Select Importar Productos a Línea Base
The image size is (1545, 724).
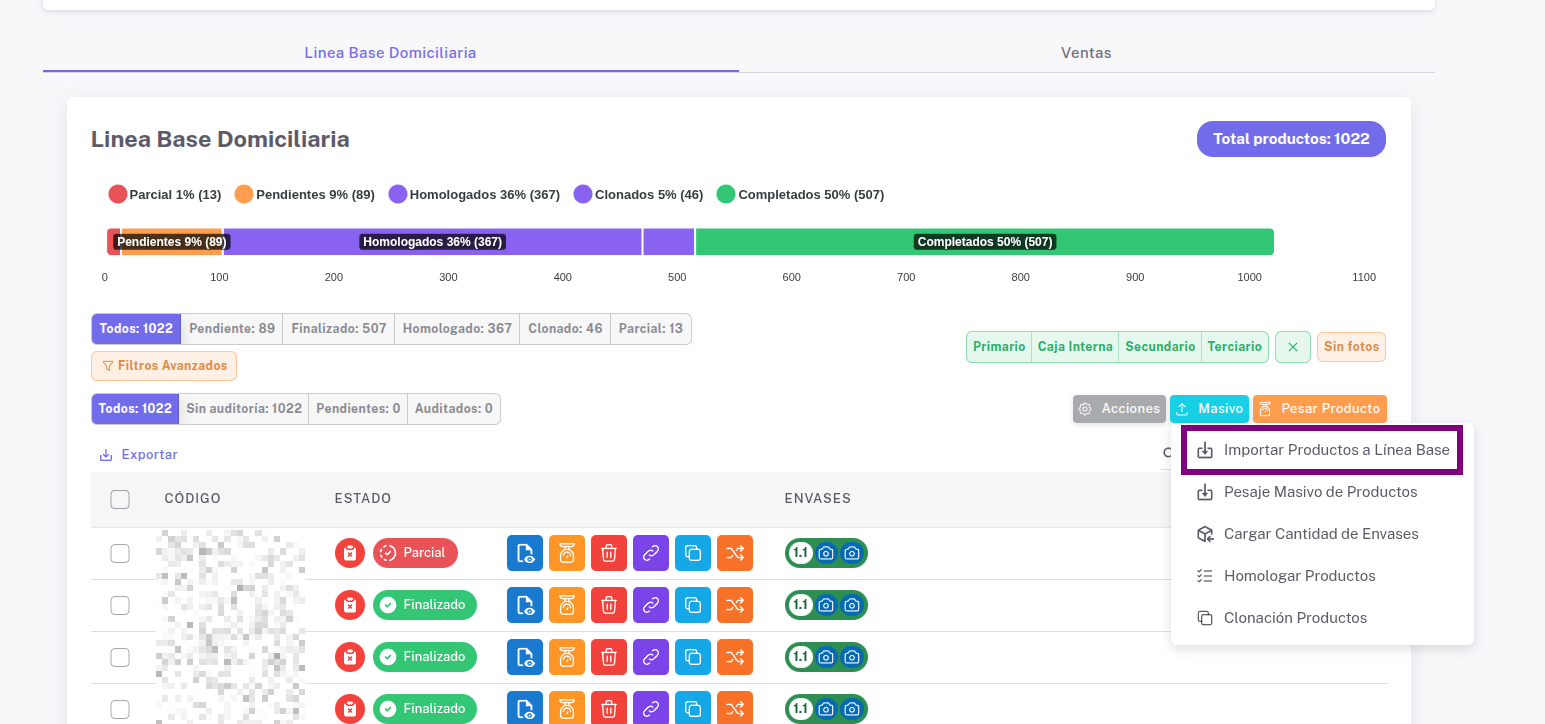(x=1322, y=450)
